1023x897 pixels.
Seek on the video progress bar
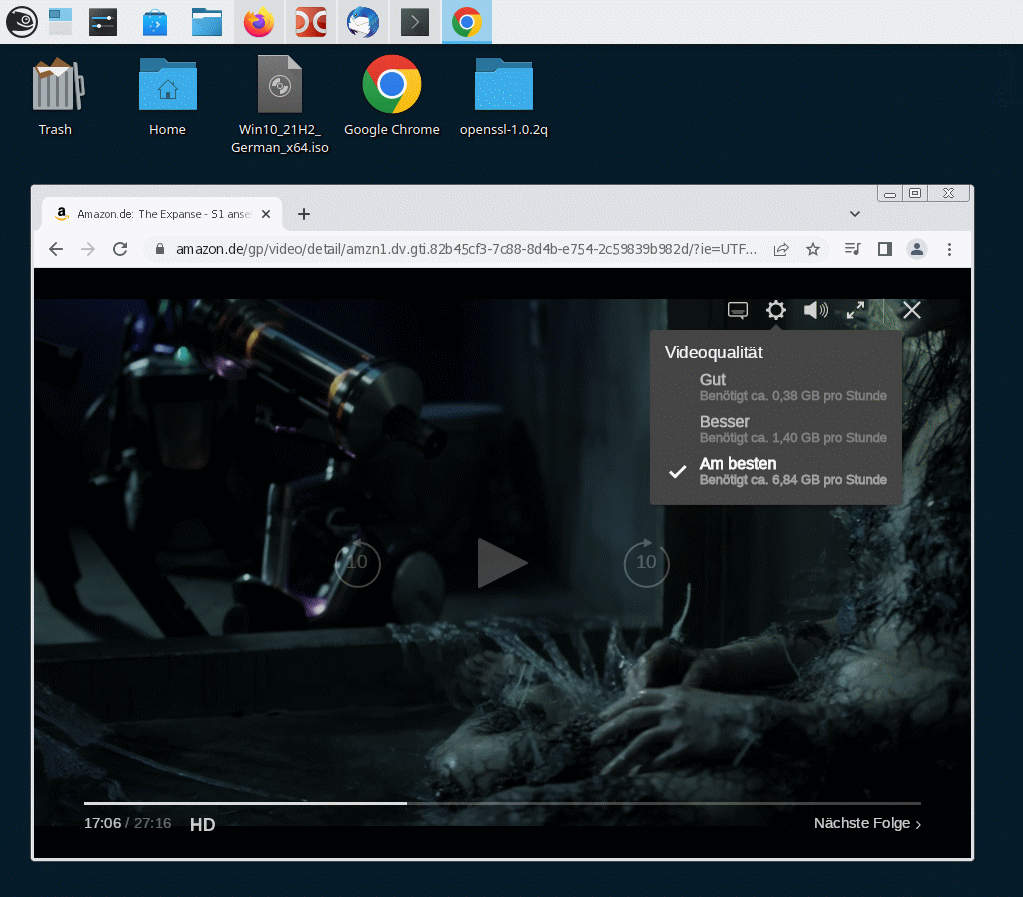(x=502, y=803)
